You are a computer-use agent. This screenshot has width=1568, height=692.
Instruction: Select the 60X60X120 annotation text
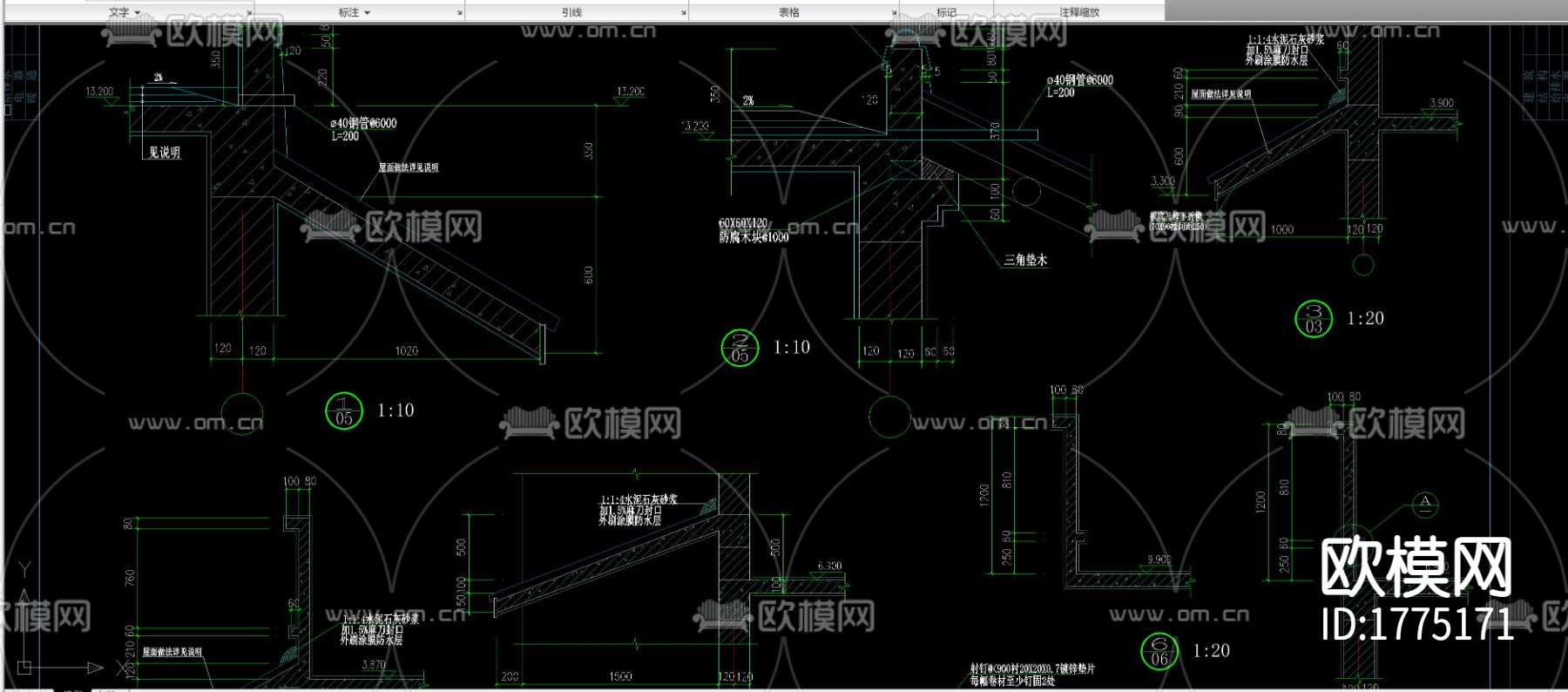click(x=743, y=224)
